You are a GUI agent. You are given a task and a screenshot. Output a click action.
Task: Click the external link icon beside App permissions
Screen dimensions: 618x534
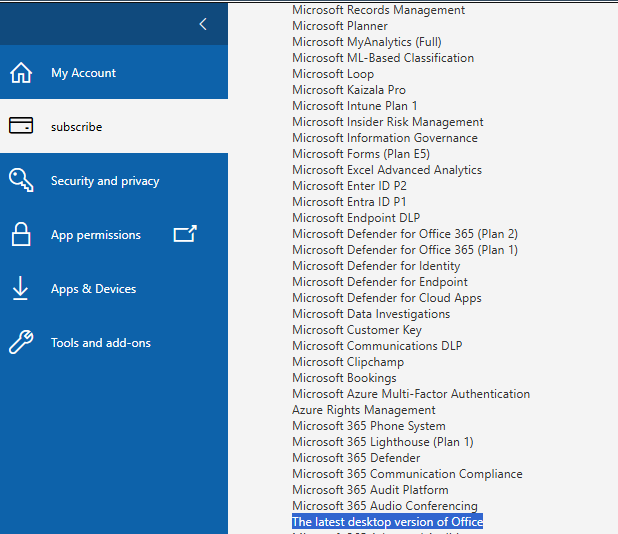pyautogui.click(x=185, y=234)
